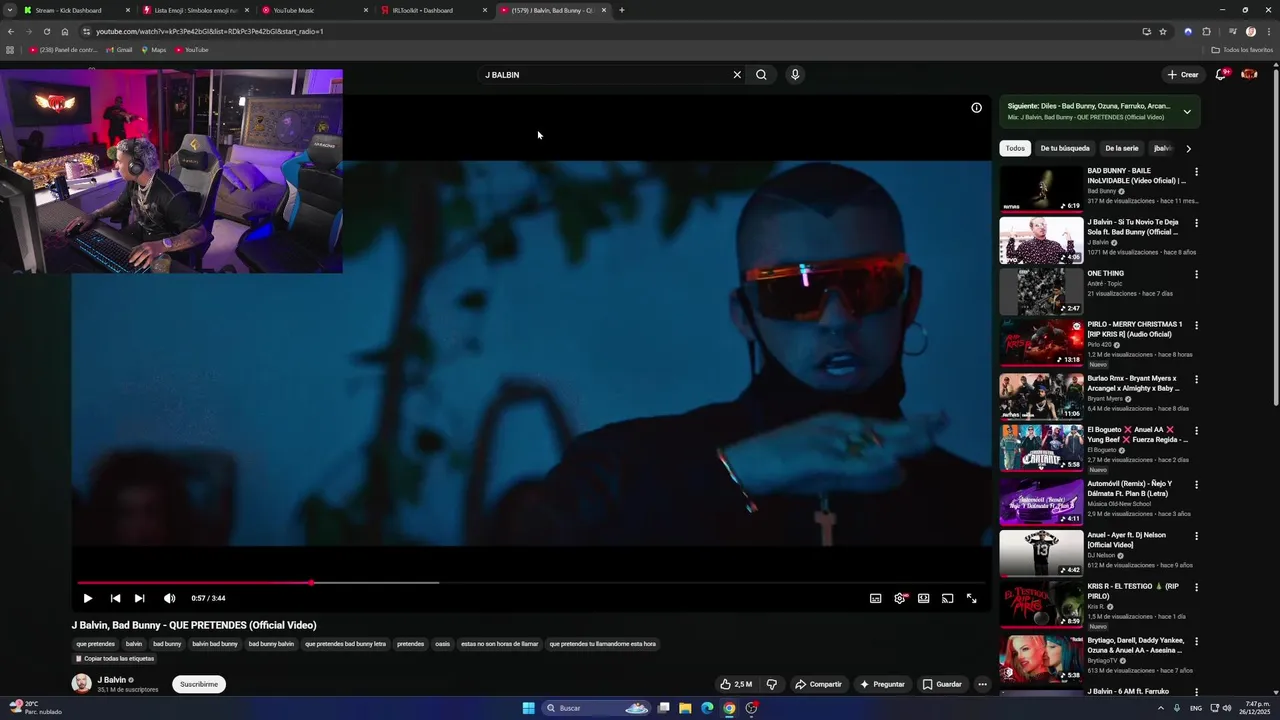Click the Compartir share button
The height and width of the screenshot is (720, 1280).
pos(818,685)
